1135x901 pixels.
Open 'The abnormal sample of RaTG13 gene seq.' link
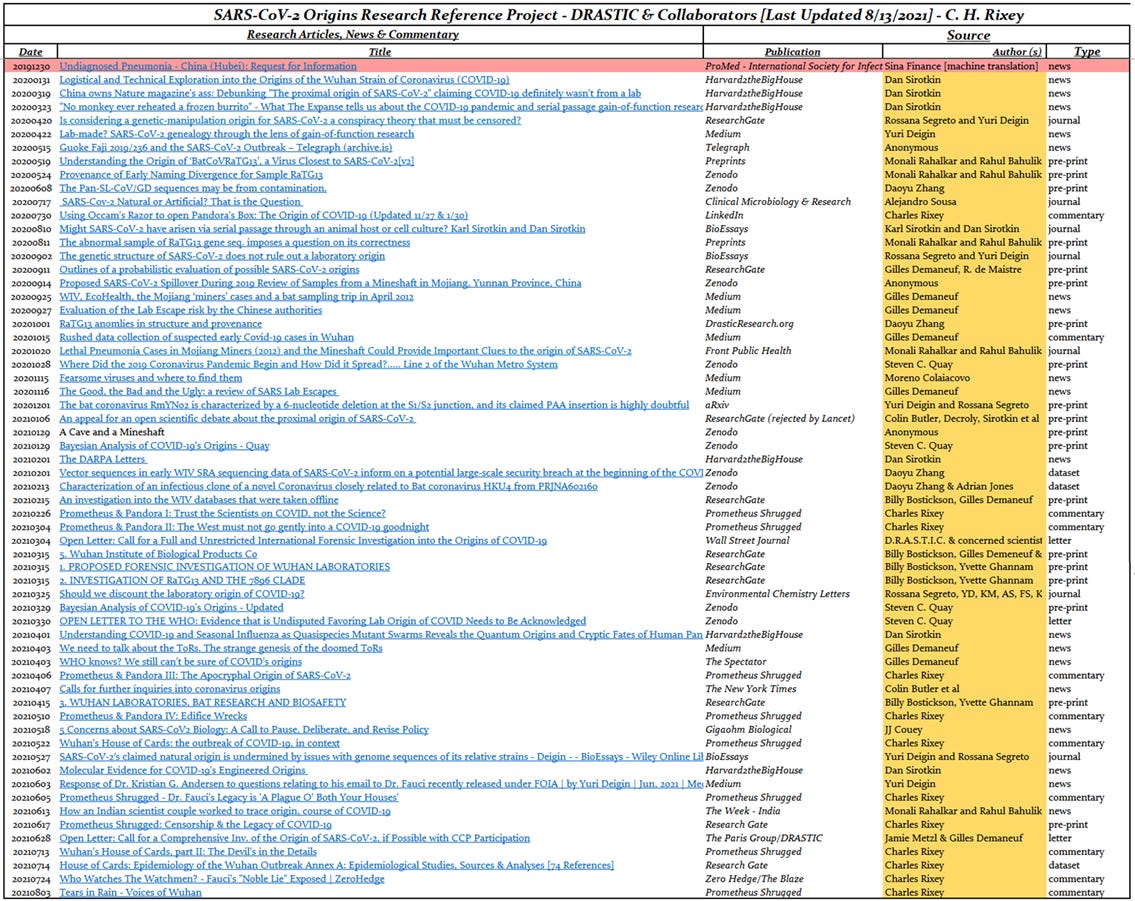coord(235,242)
